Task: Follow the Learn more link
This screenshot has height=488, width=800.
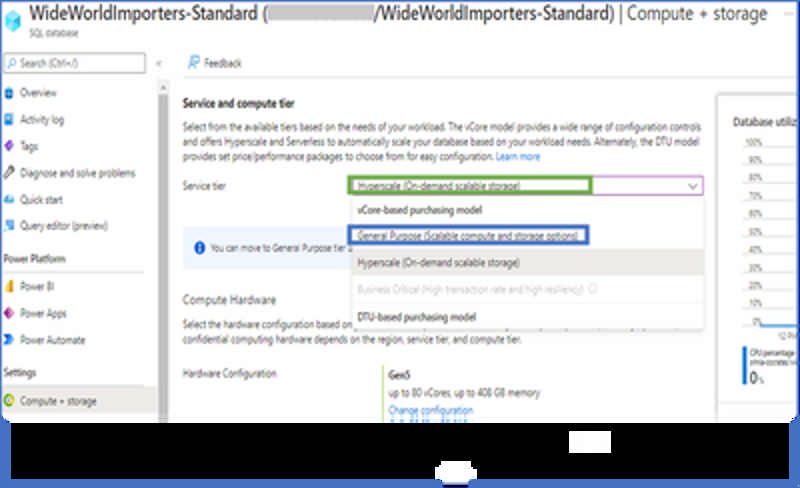Action: pyautogui.click(x=518, y=156)
